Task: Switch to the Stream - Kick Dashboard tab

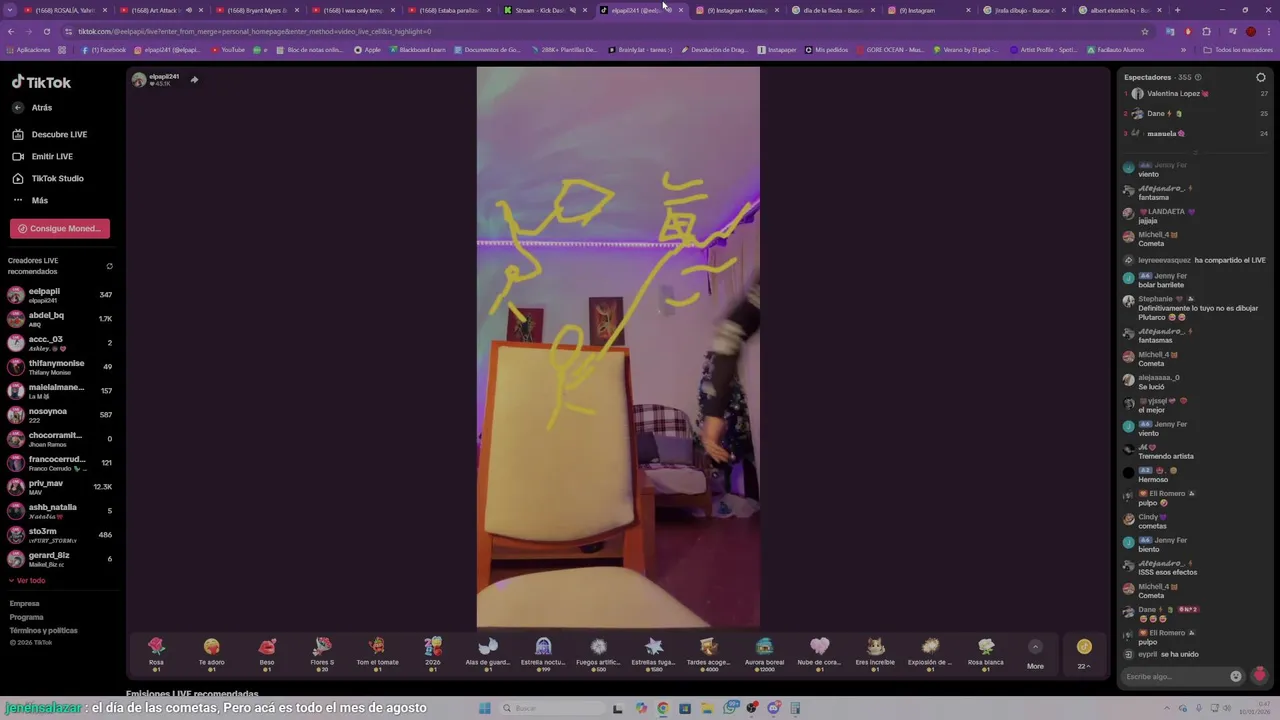Action: (540, 10)
